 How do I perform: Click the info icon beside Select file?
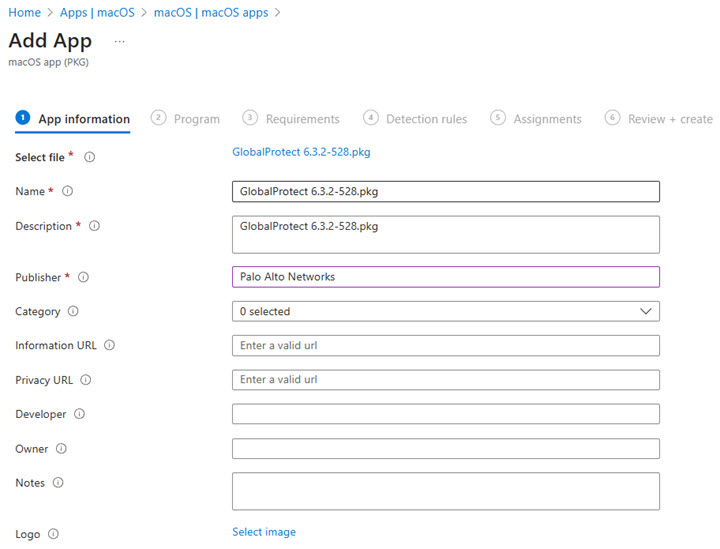[90, 157]
